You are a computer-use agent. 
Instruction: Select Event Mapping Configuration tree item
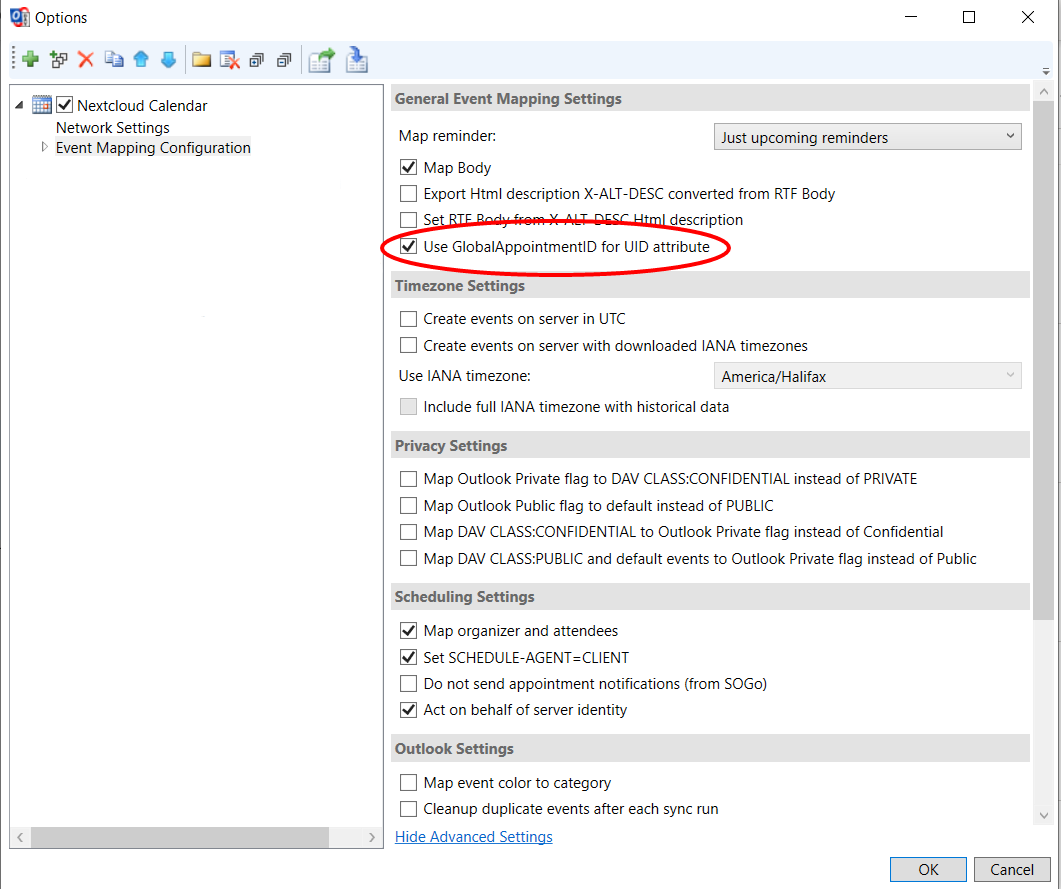[153, 147]
